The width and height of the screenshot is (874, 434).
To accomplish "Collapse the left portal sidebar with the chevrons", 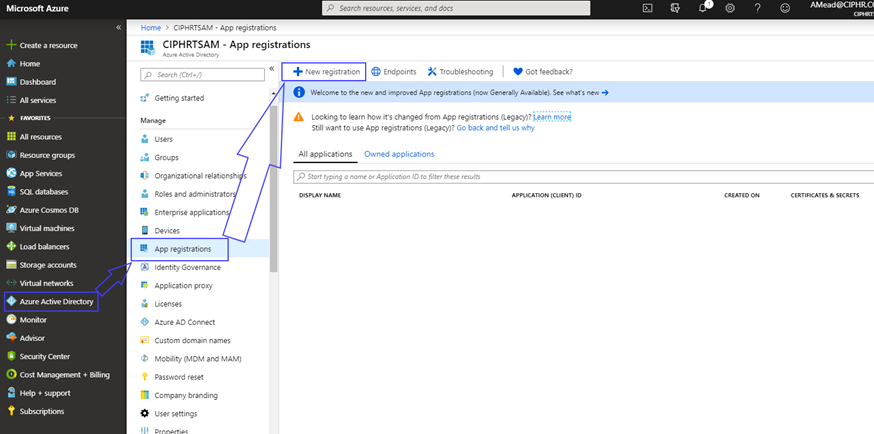I will coord(118,27).
